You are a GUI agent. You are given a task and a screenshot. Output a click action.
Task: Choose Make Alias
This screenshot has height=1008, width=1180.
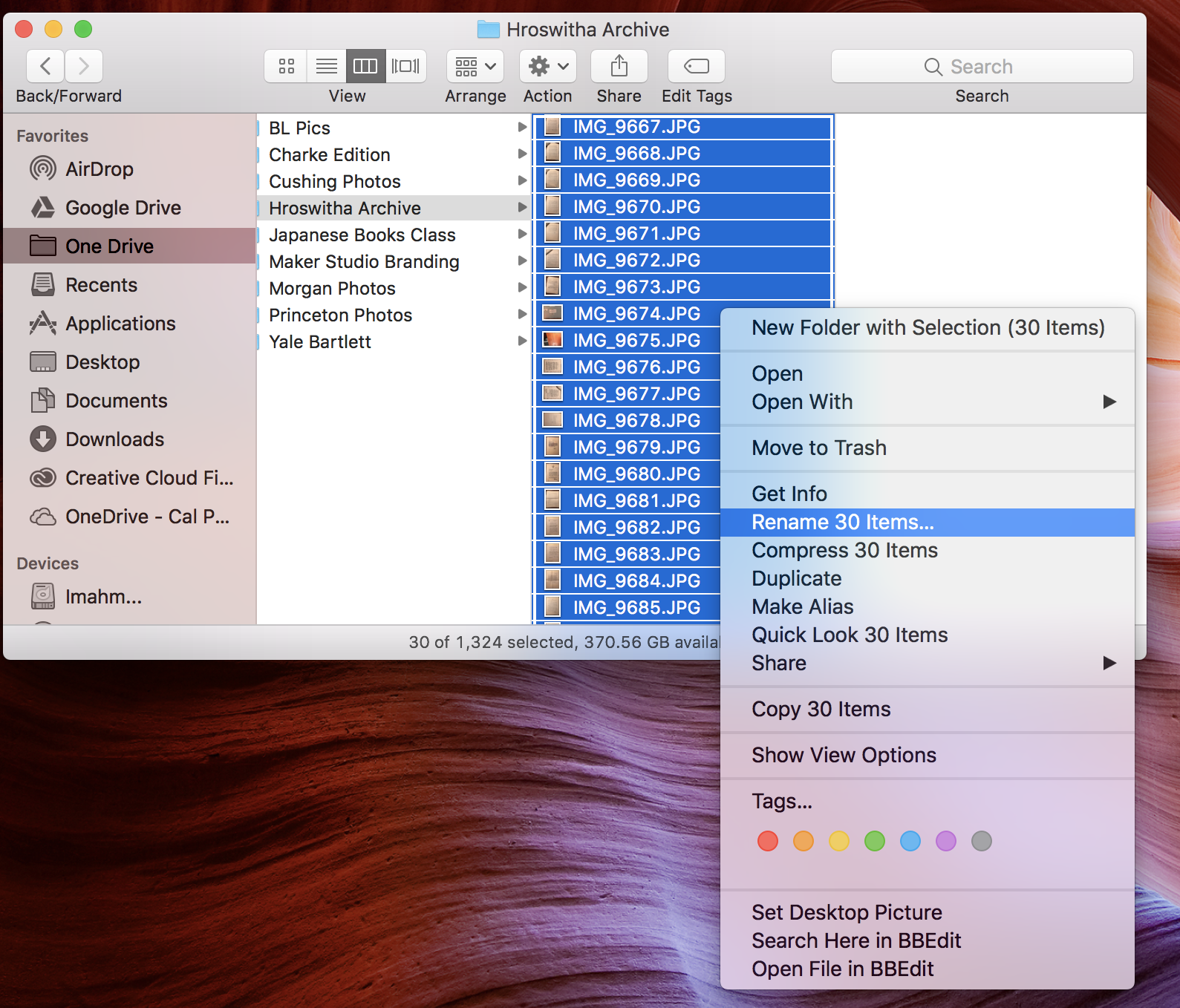point(928,606)
